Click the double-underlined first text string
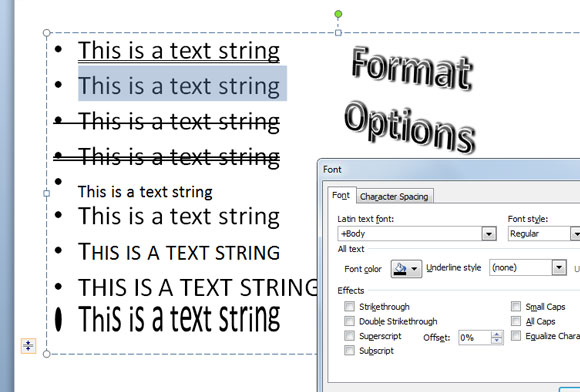The width and height of the screenshot is (580, 392). [x=179, y=51]
